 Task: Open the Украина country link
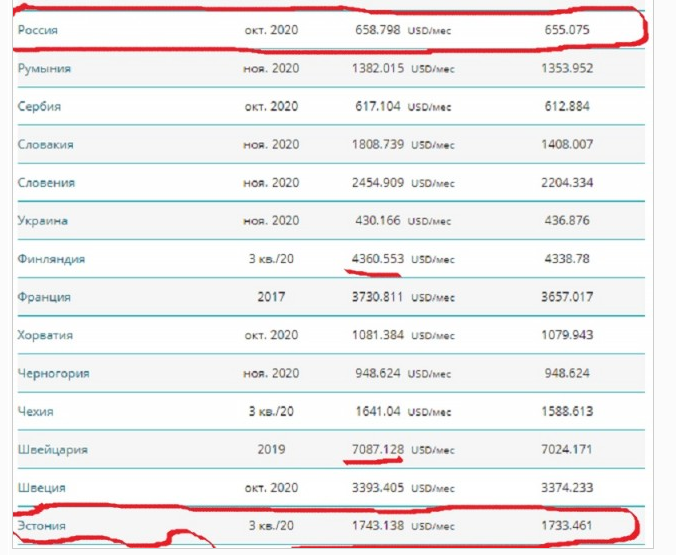[43, 221]
